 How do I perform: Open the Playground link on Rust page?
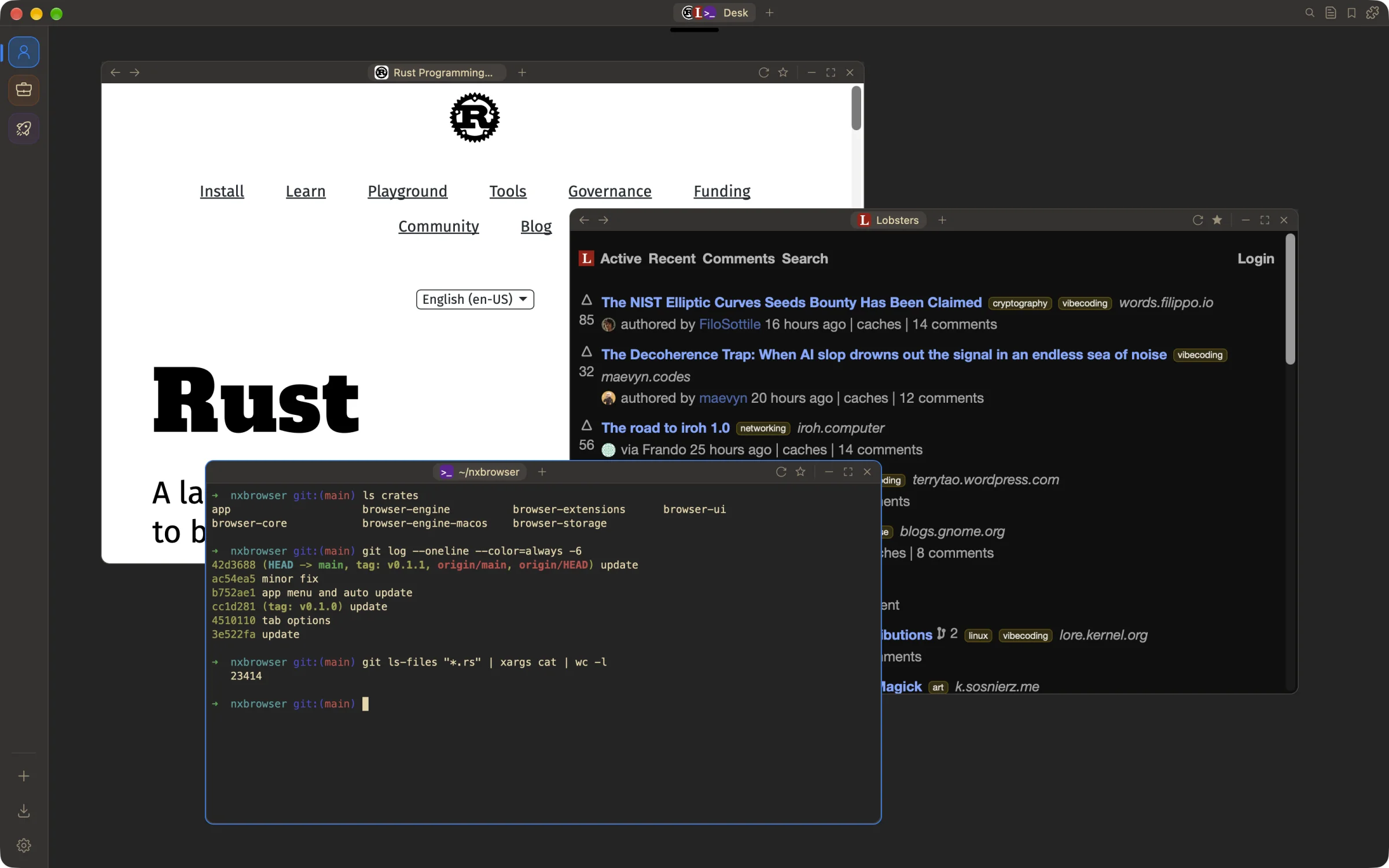click(x=407, y=191)
